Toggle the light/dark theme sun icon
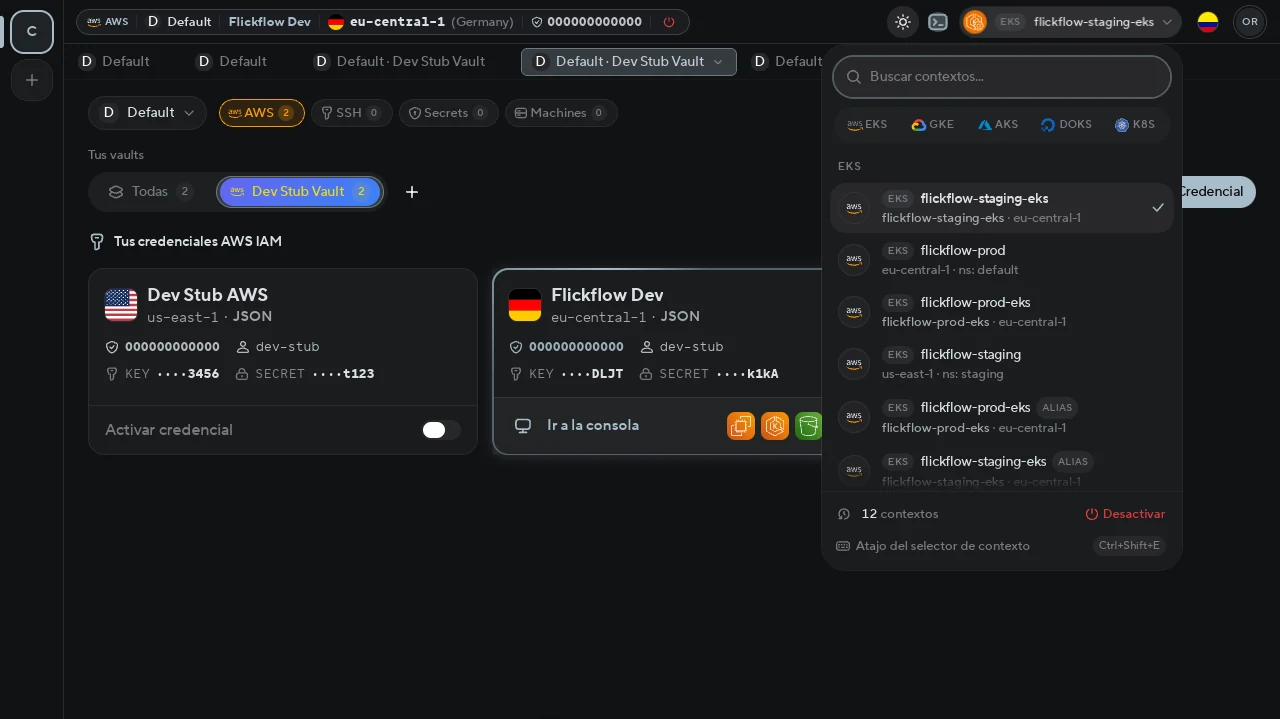 [903, 22]
